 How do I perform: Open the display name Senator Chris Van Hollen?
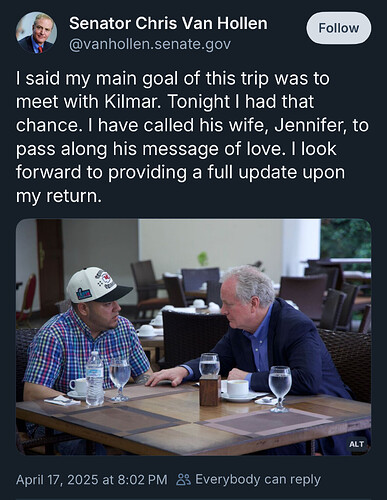click(x=168, y=23)
